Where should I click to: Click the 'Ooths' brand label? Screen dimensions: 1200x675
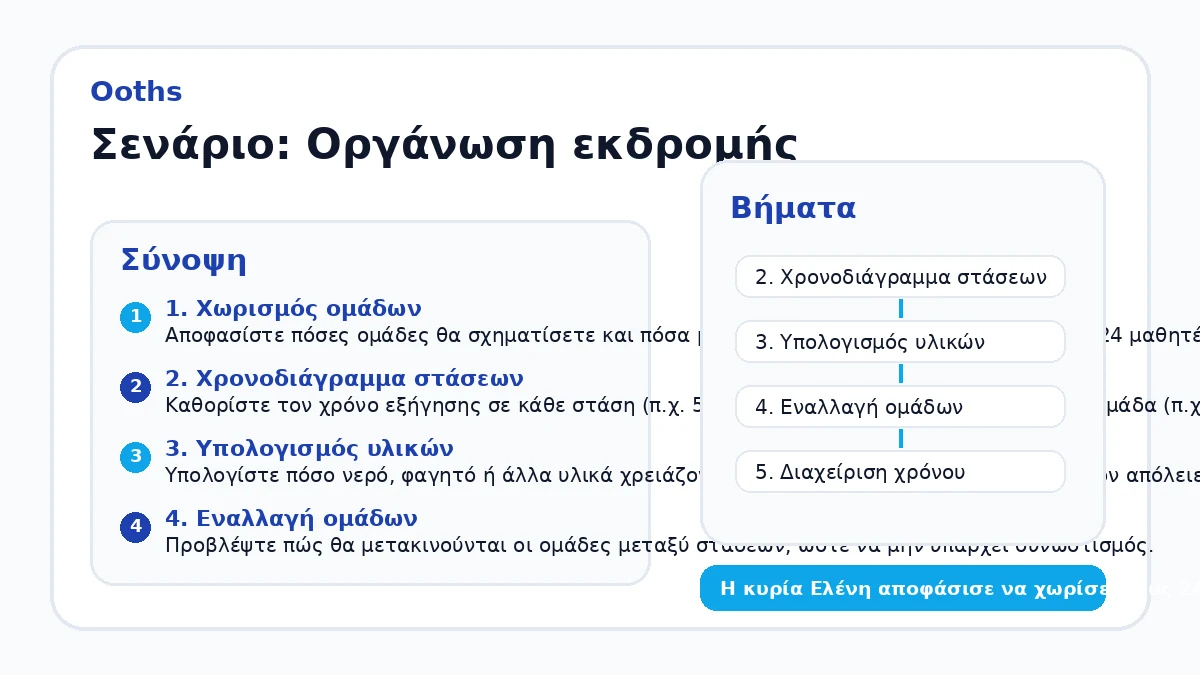coord(136,92)
